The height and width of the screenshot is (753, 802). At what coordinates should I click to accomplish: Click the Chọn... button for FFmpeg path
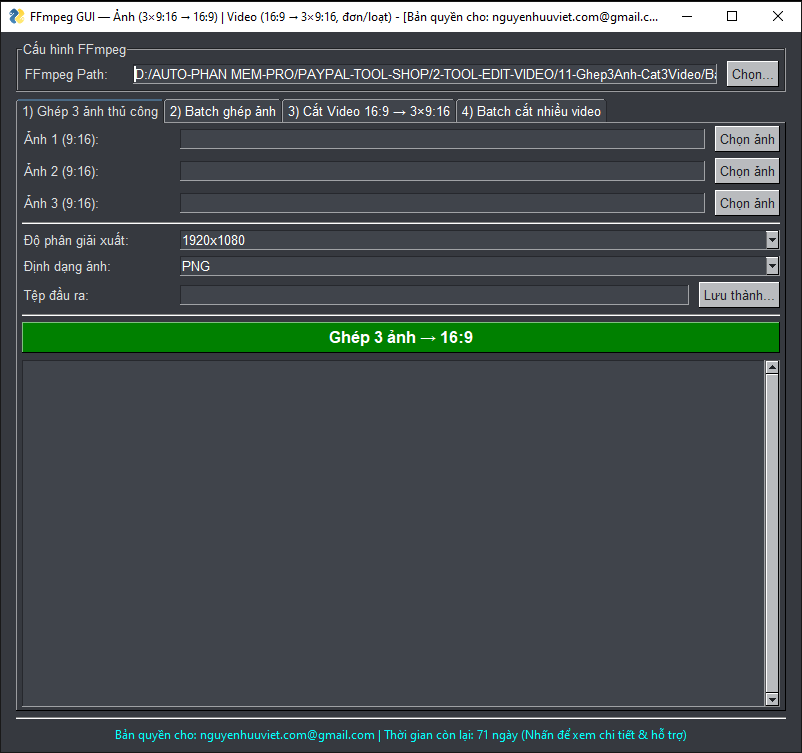pos(752,74)
